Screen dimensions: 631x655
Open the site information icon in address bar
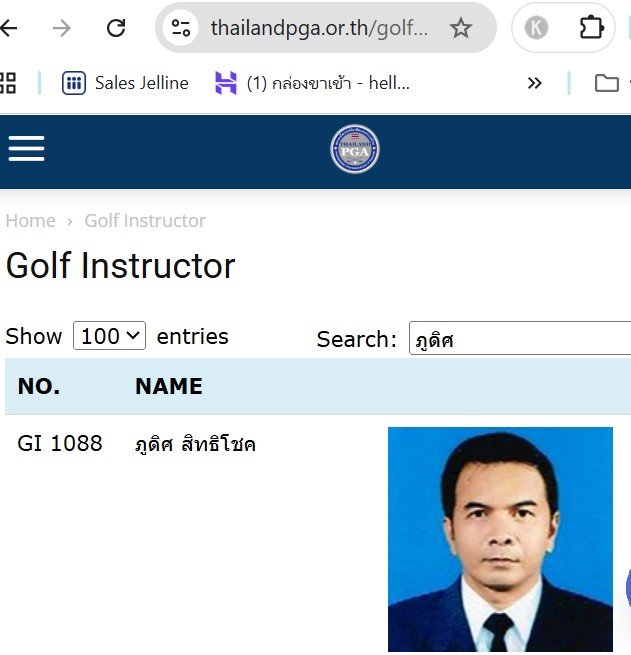[181, 28]
